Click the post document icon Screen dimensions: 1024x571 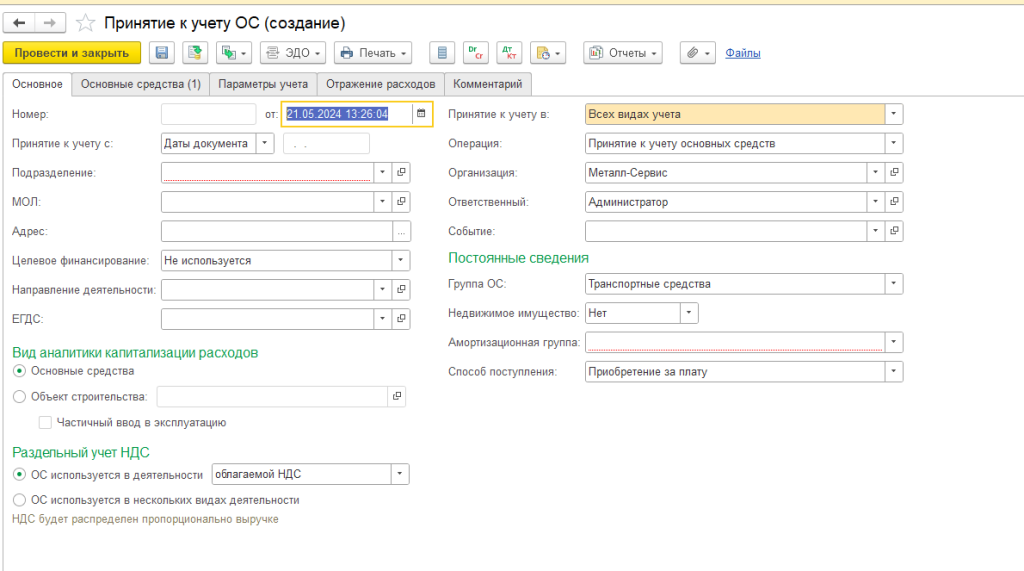click(x=195, y=53)
